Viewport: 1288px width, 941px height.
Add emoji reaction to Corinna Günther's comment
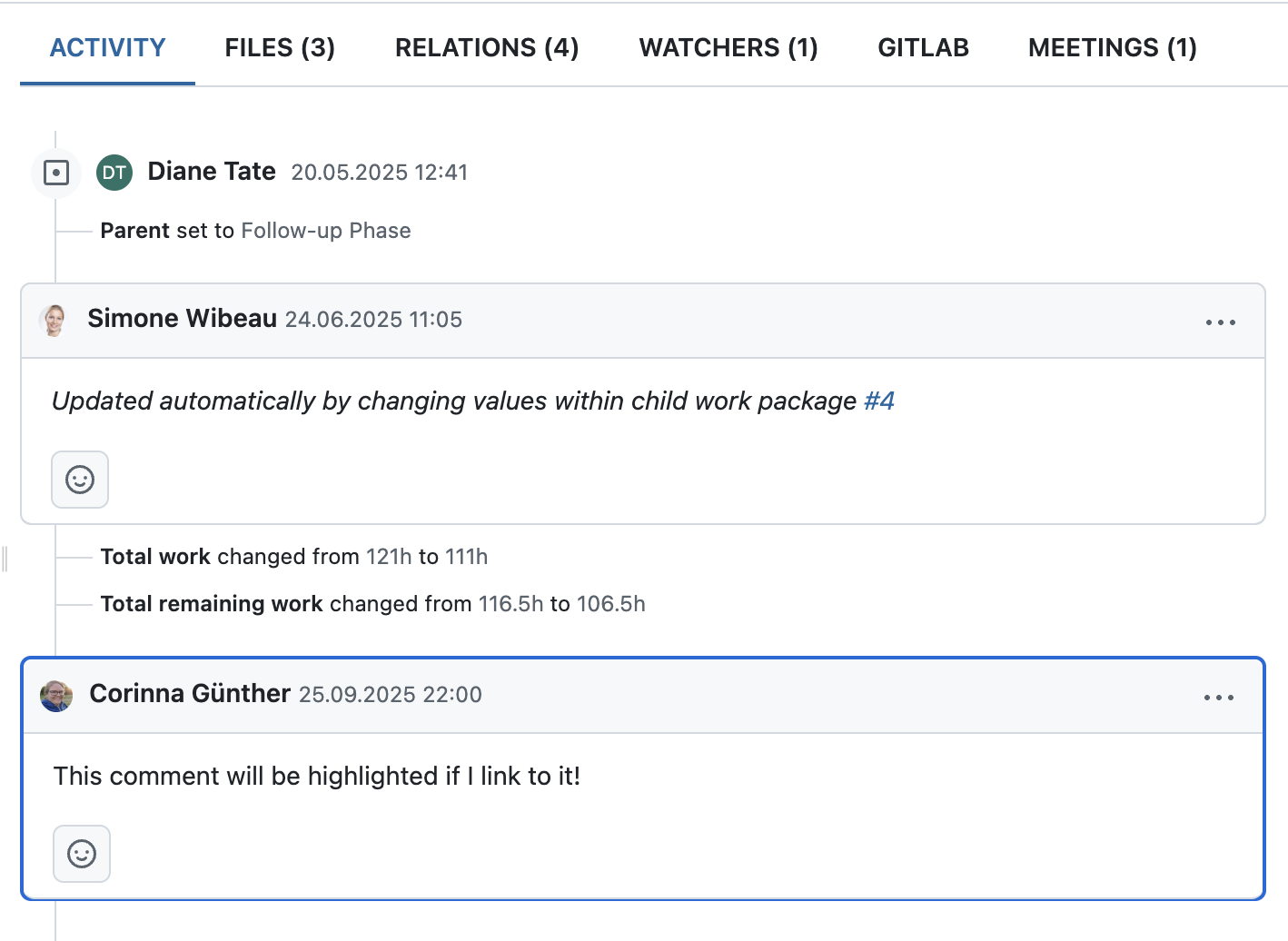point(82,854)
